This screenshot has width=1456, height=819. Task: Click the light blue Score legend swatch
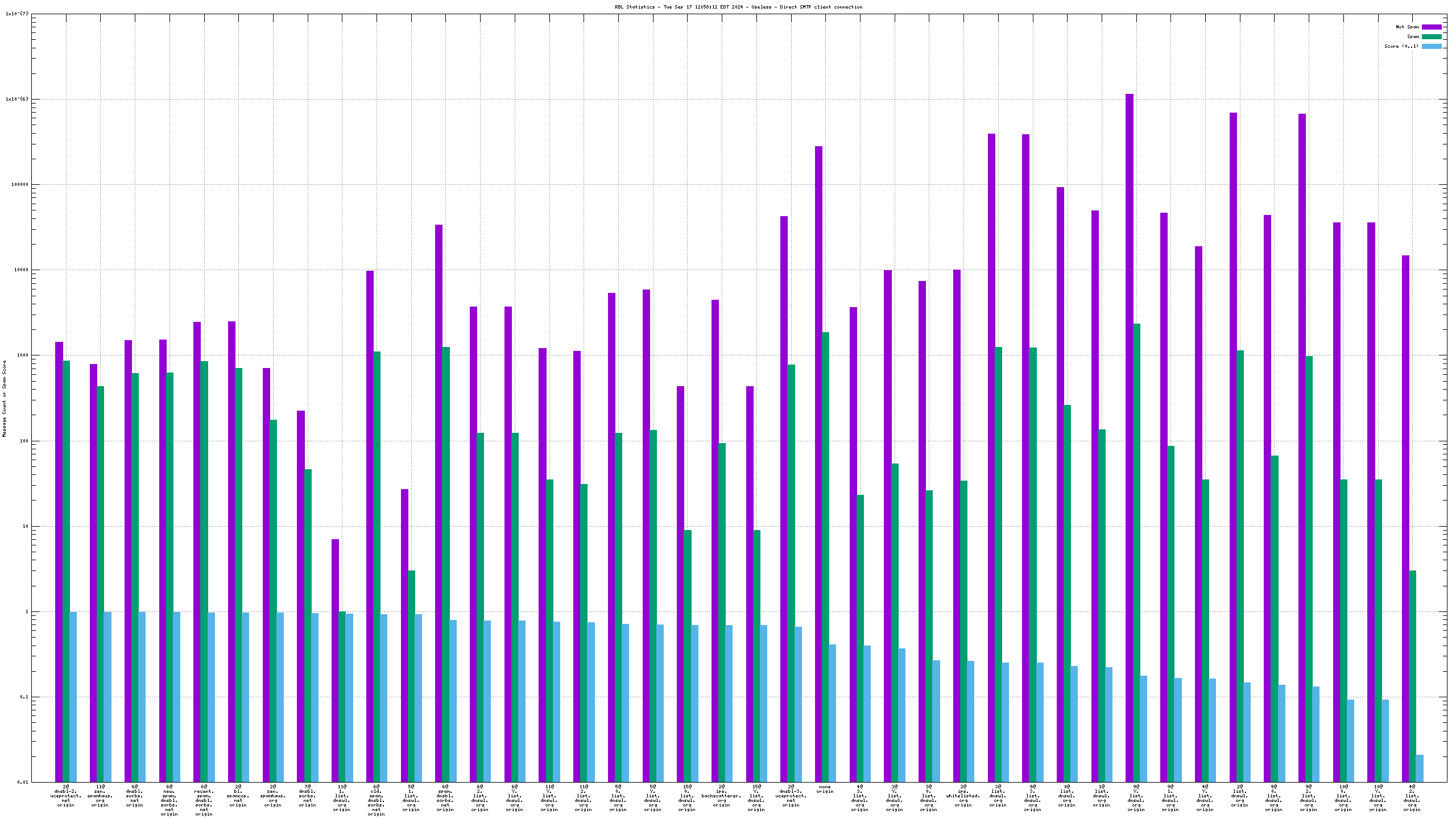[x=1431, y=46]
